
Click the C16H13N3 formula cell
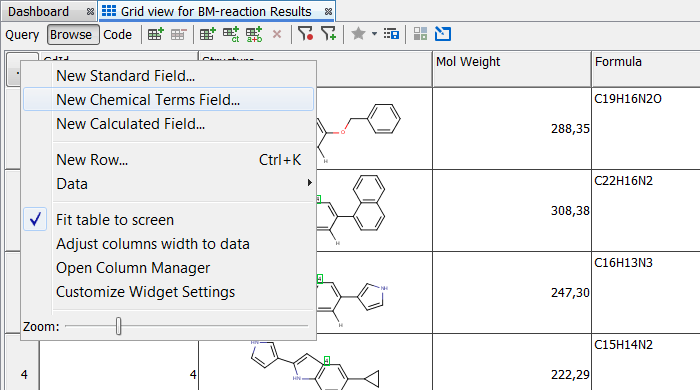click(x=646, y=292)
